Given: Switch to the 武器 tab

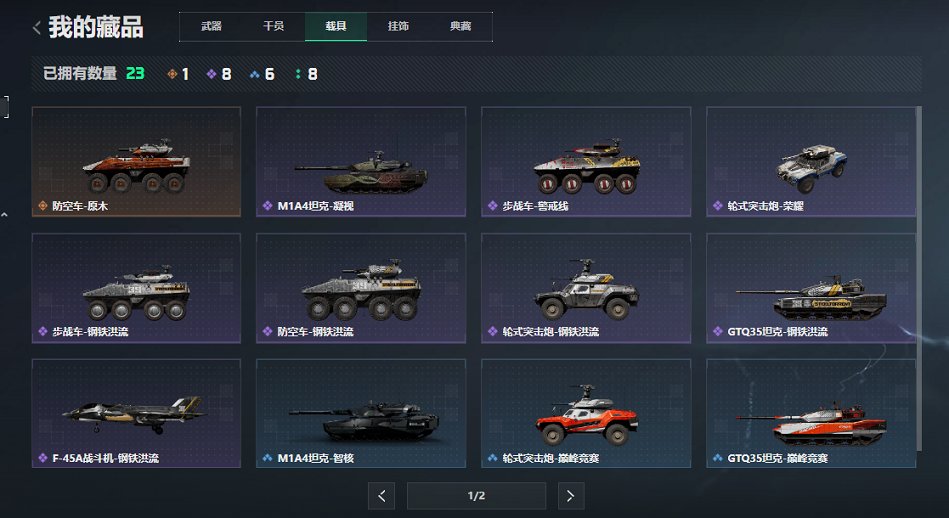Looking at the screenshot, I should (x=211, y=26).
